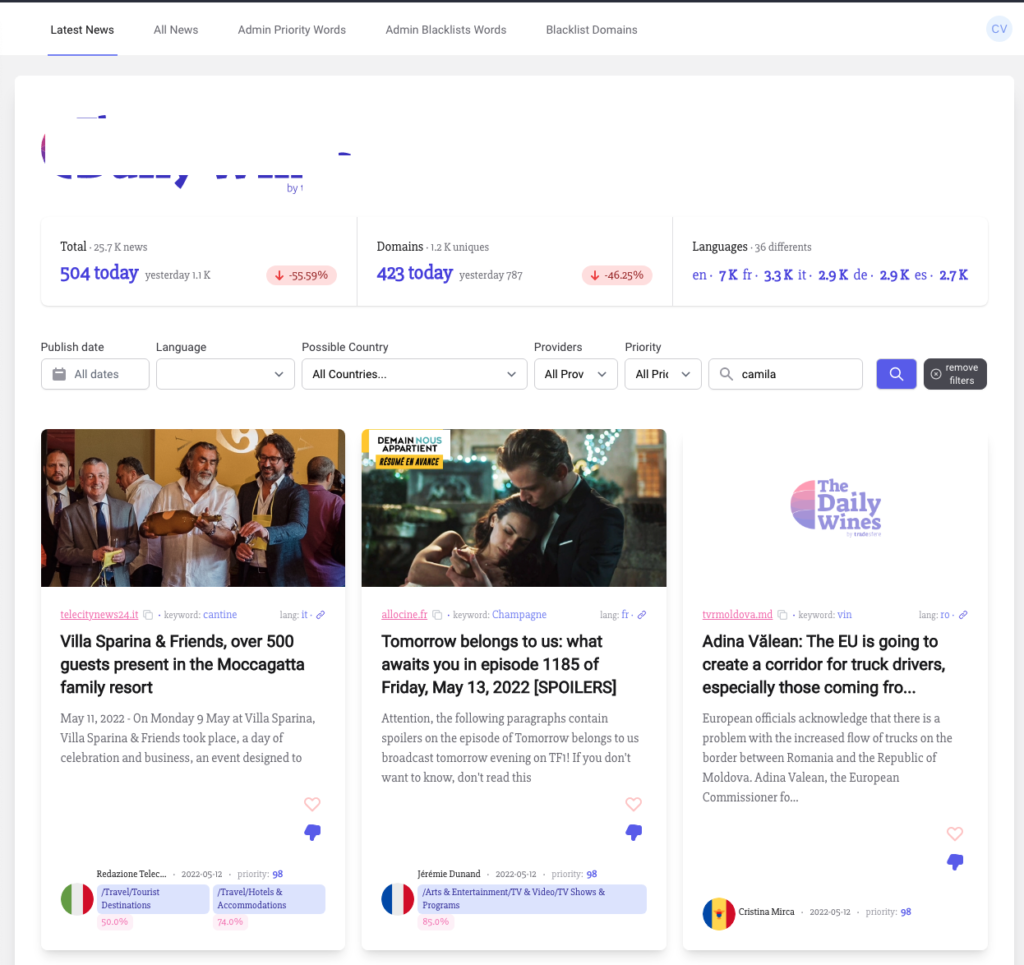
Task: Open the All dates picker
Action: point(95,374)
